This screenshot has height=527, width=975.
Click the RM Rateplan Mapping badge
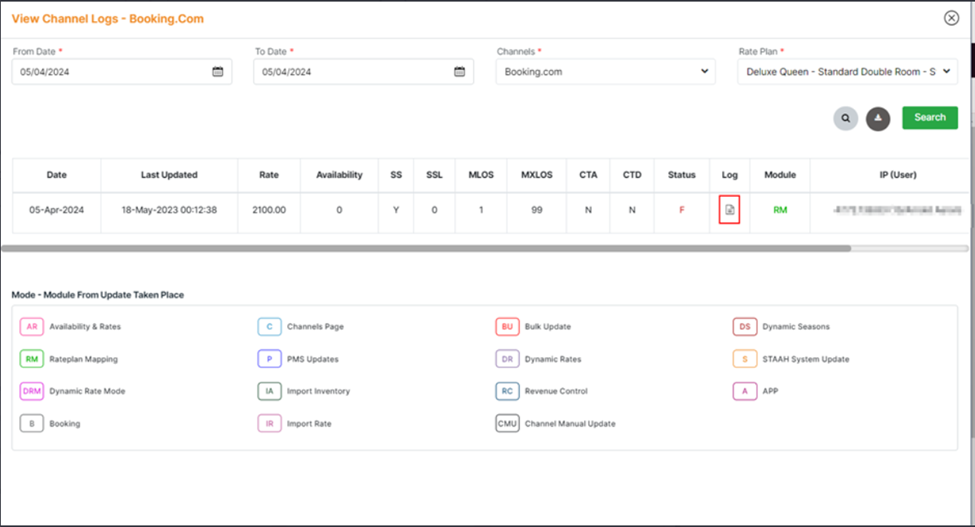click(x=32, y=359)
